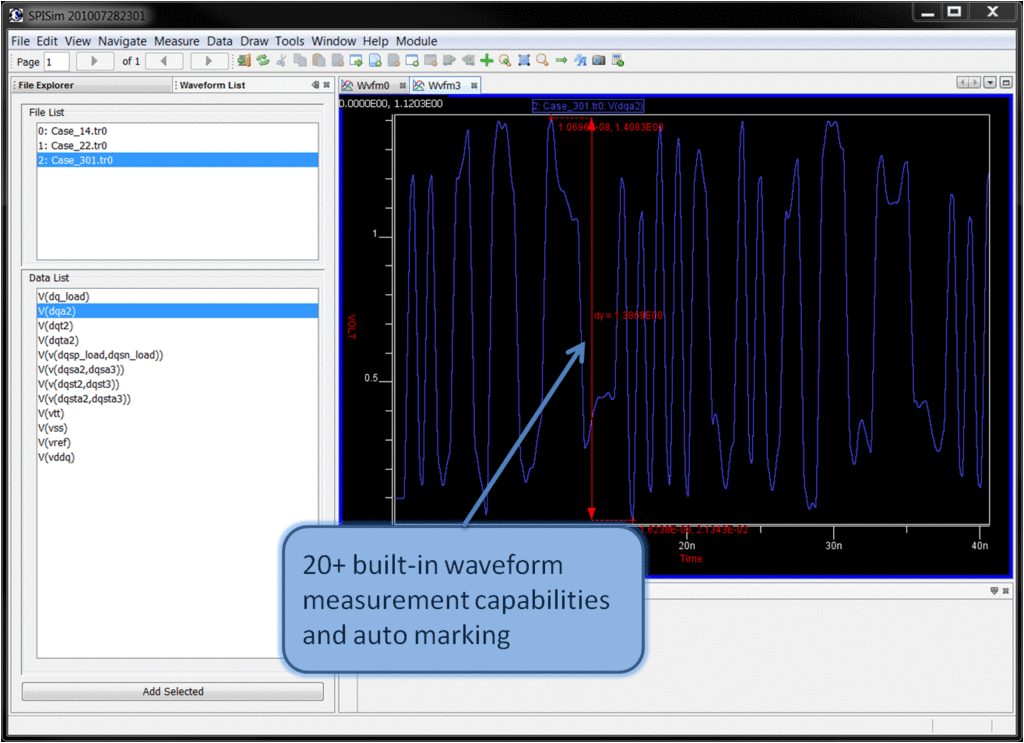Image resolution: width=1024 pixels, height=743 pixels.
Task: Click the magnifier zoom icon in toolbar
Action: point(542,61)
